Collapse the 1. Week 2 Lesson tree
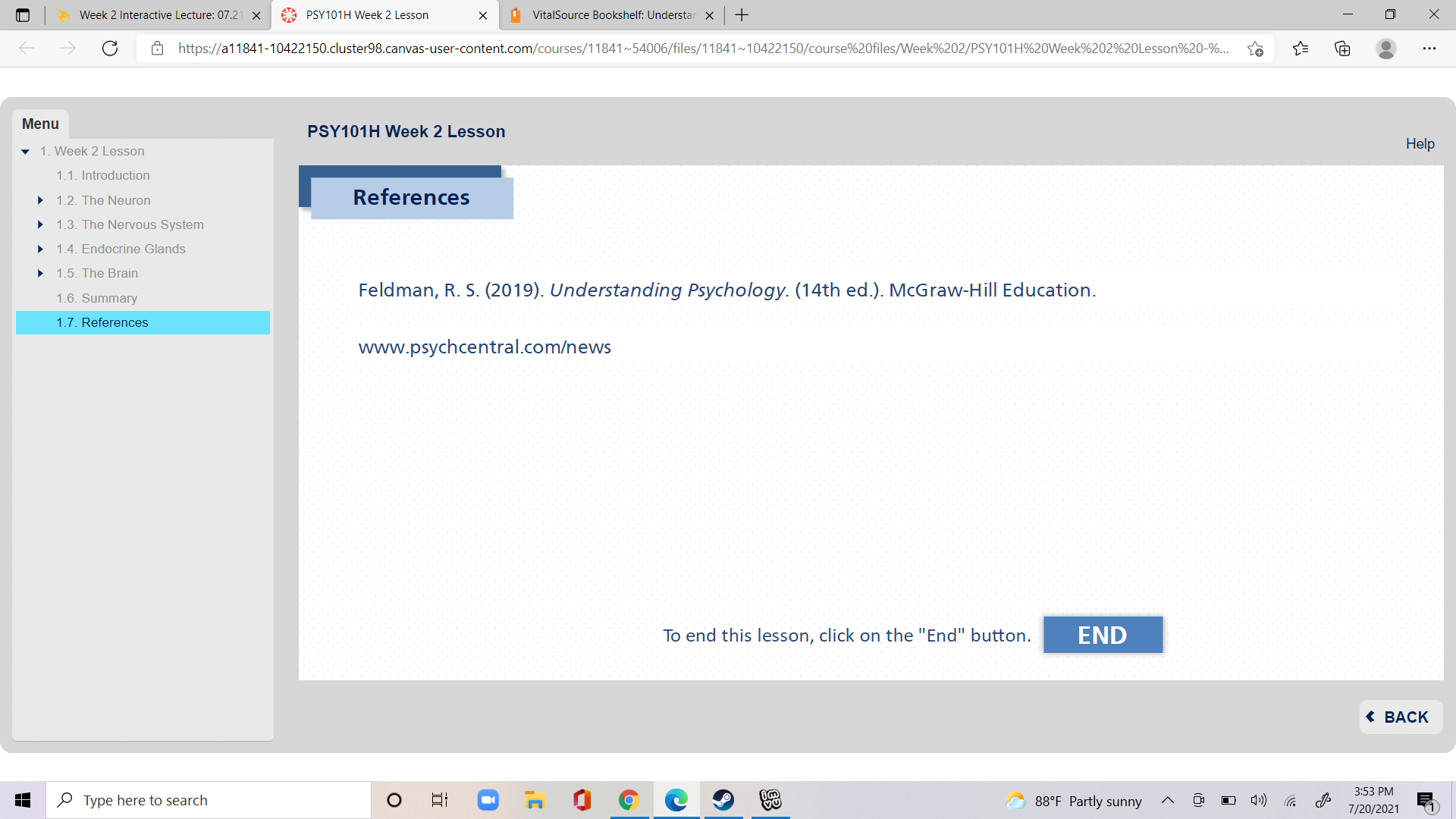The width and height of the screenshot is (1456, 819). click(25, 152)
